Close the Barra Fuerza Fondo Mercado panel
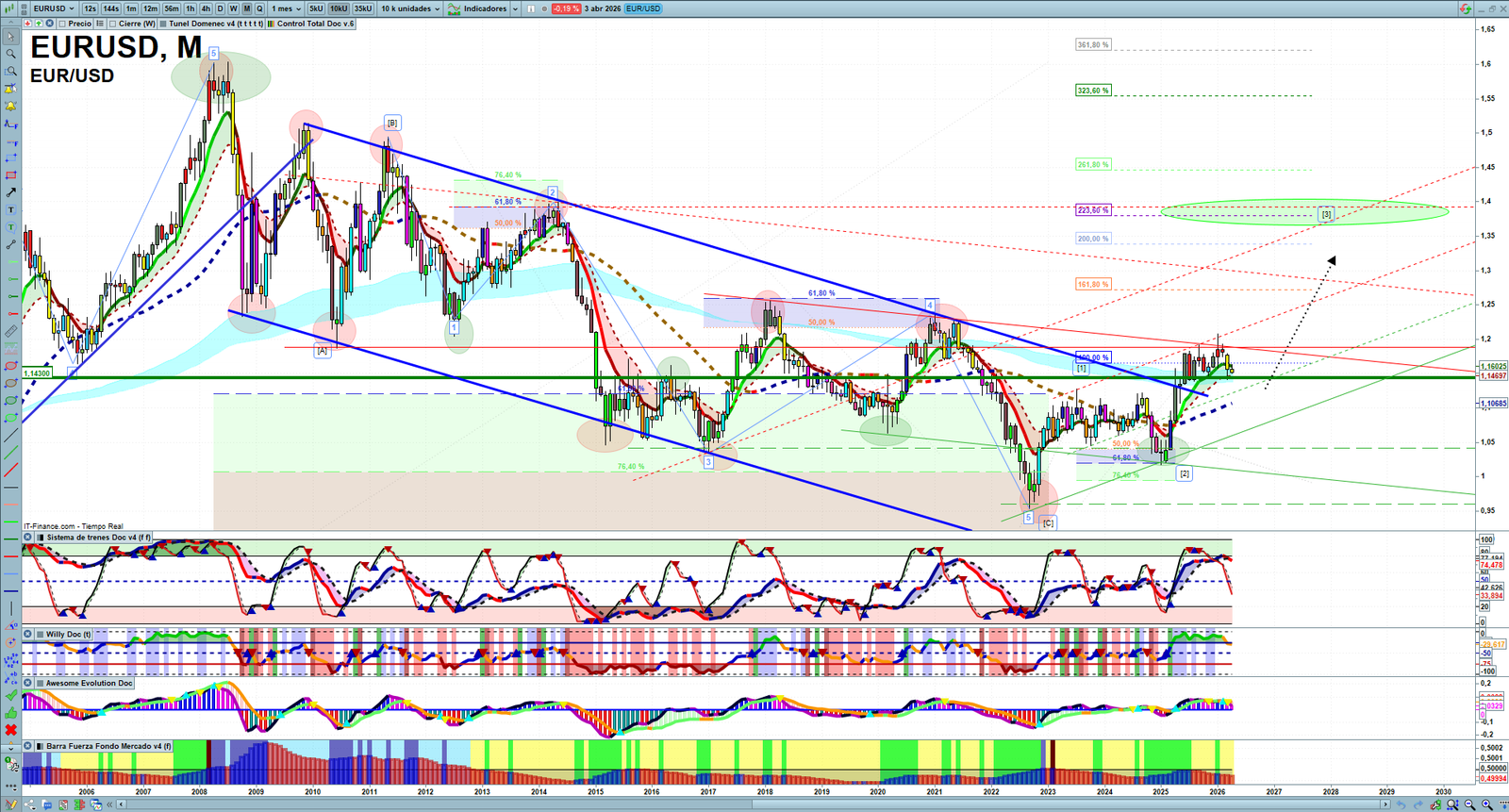Viewport: 1509px width, 812px height. point(28,746)
